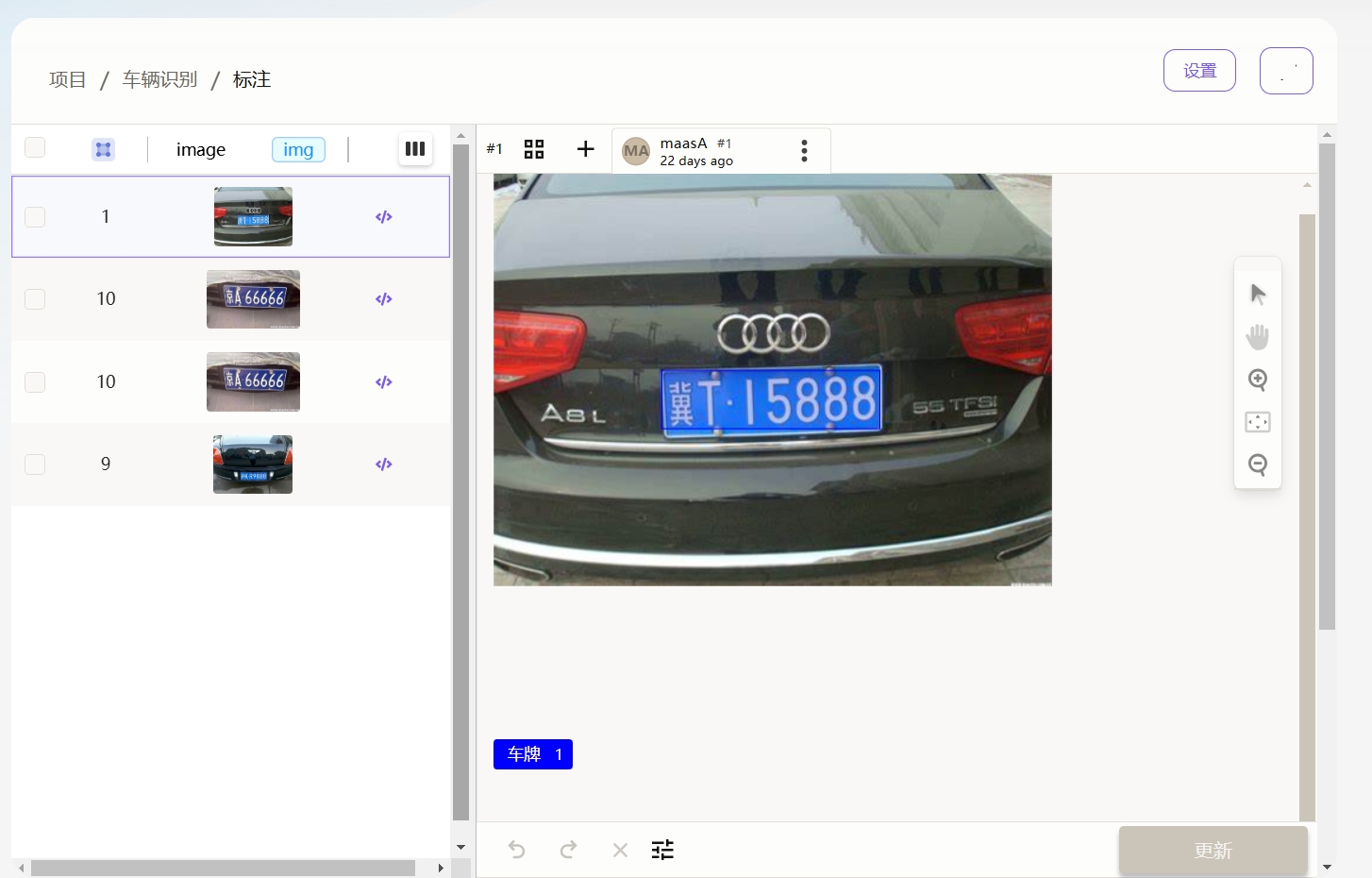Open the 车辆识别 breadcrumb link
Image resolution: width=1372 pixels, height=878 pixels.
tap(159, 79)
